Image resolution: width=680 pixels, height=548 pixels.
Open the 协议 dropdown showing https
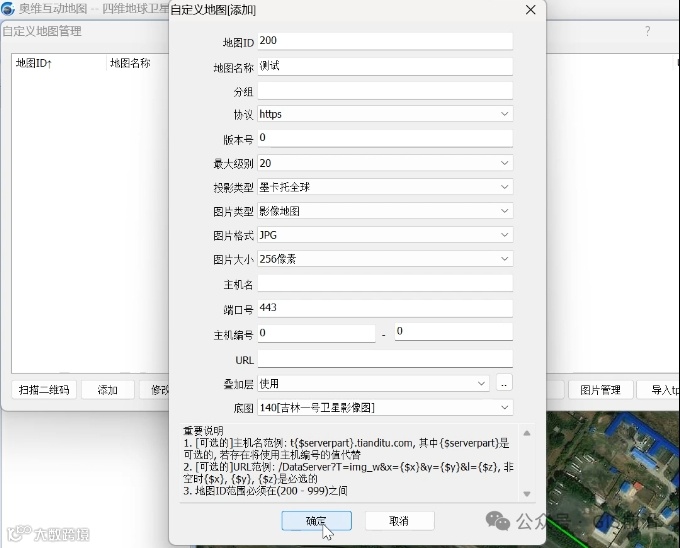(x=385, y=114)
